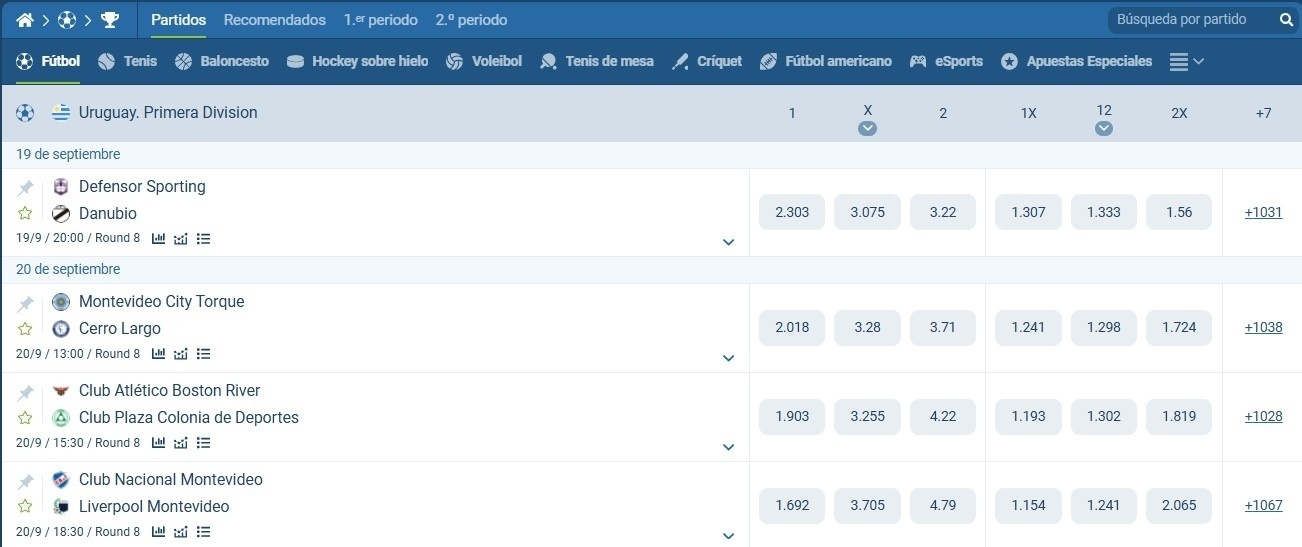The image size is (1302, 547).
Task: Click the football icon beside Uruguay league
Action: [25, 113]
